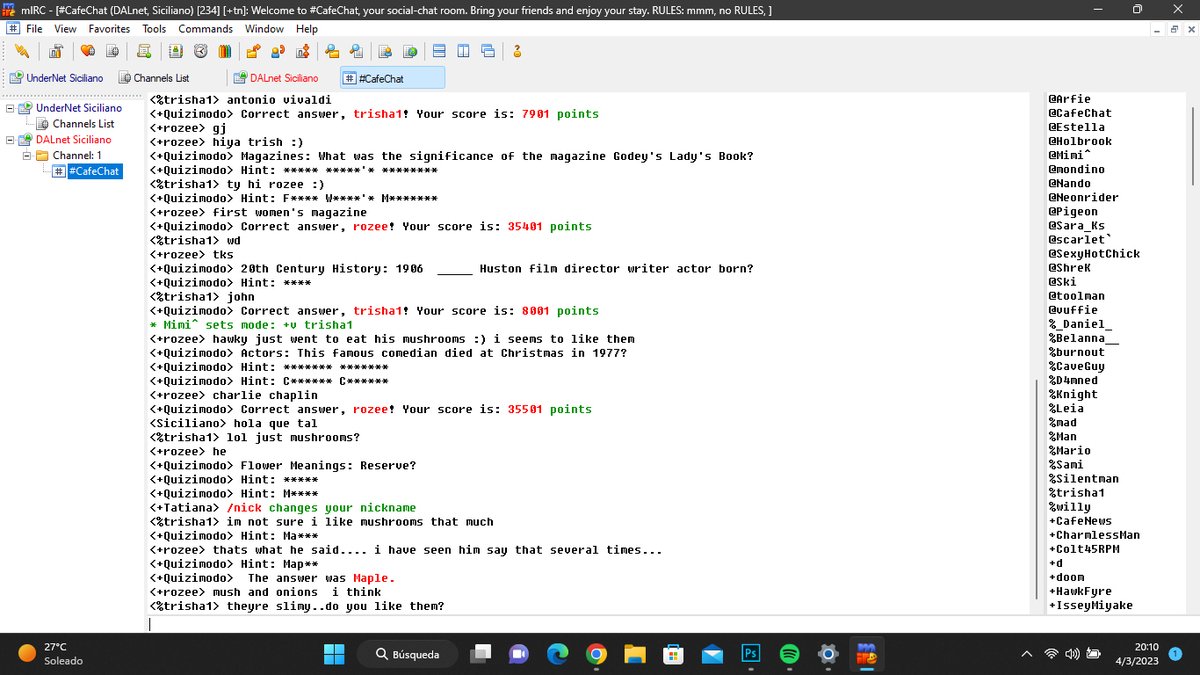
Task: Switch to Channels List switchbar tab
Action: (155, 78)
